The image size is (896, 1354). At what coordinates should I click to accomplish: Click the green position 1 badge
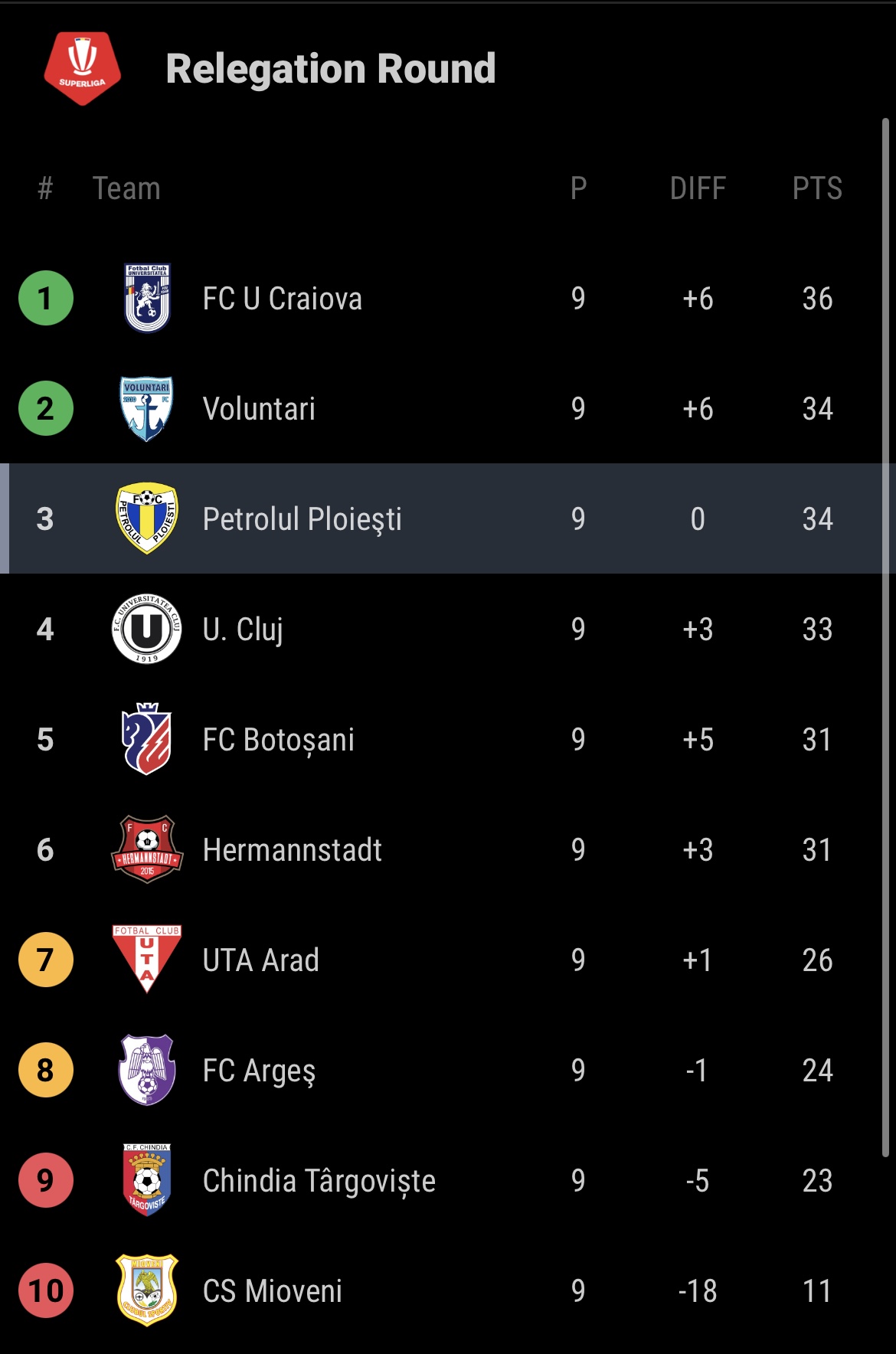pyautogui.click(x=46, y=298)
